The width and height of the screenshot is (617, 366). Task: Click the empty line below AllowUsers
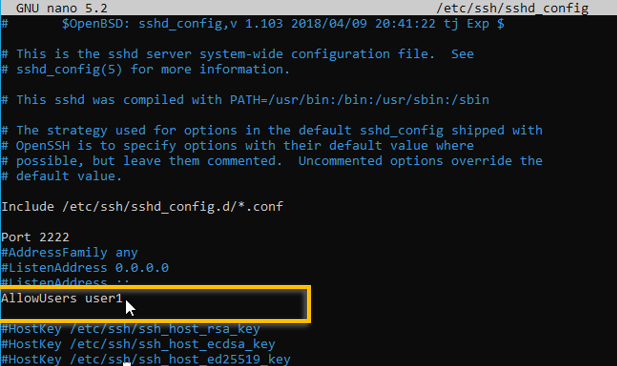pos(153,312)
